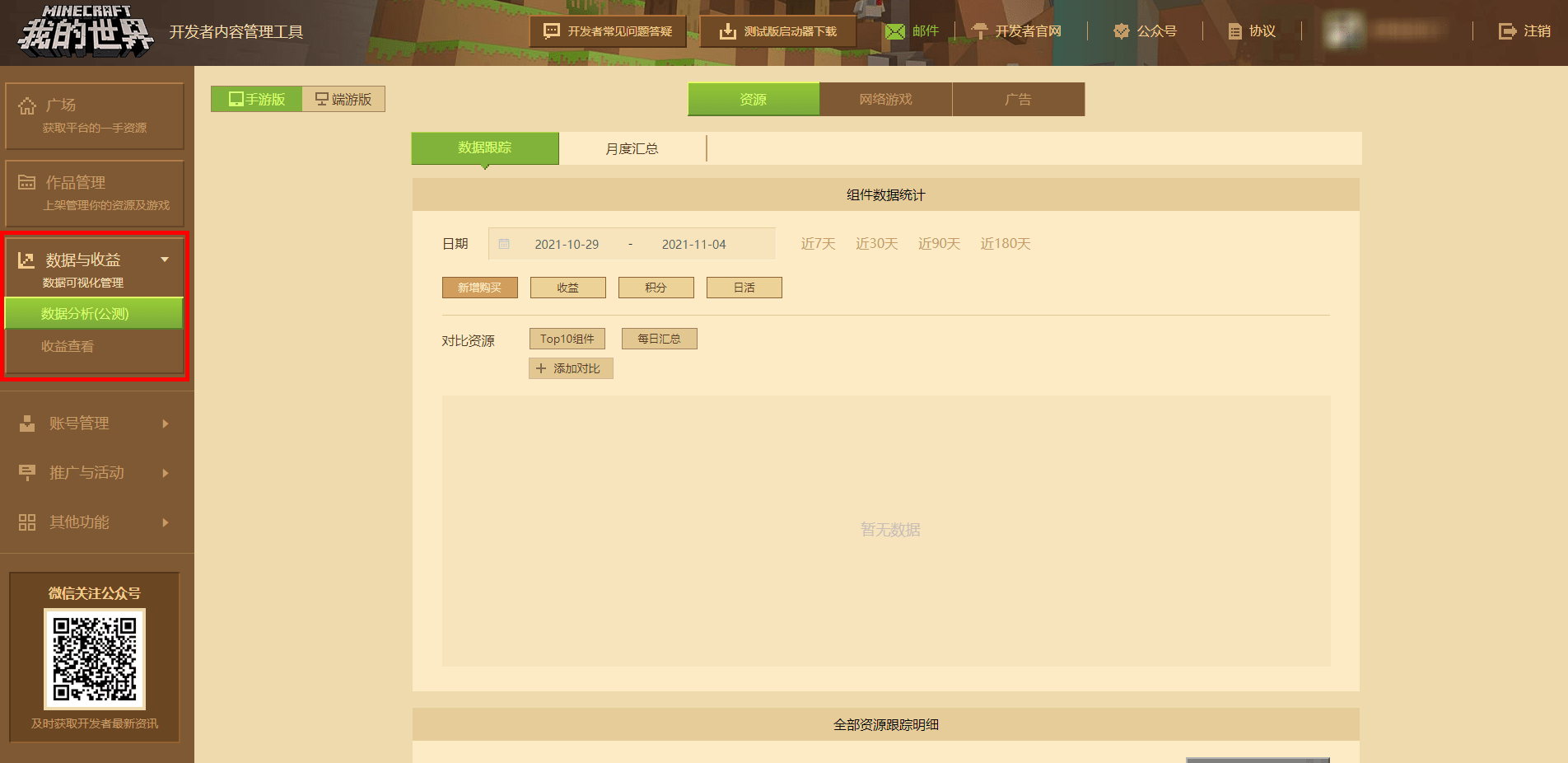
Task: Click the 广场 home icon in sidebar
Action: point(27,105)
